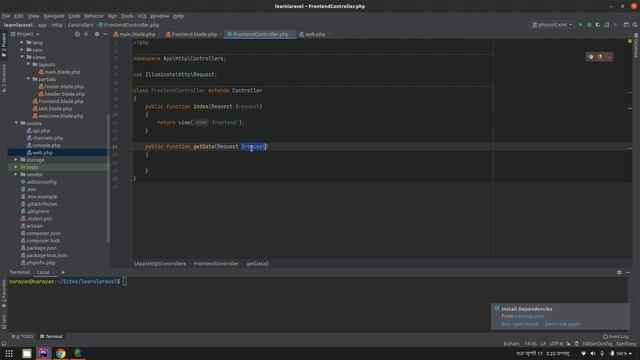Click LF line separator in status bar
Viewport: 640px width, 360px height.
click(543, 344)
